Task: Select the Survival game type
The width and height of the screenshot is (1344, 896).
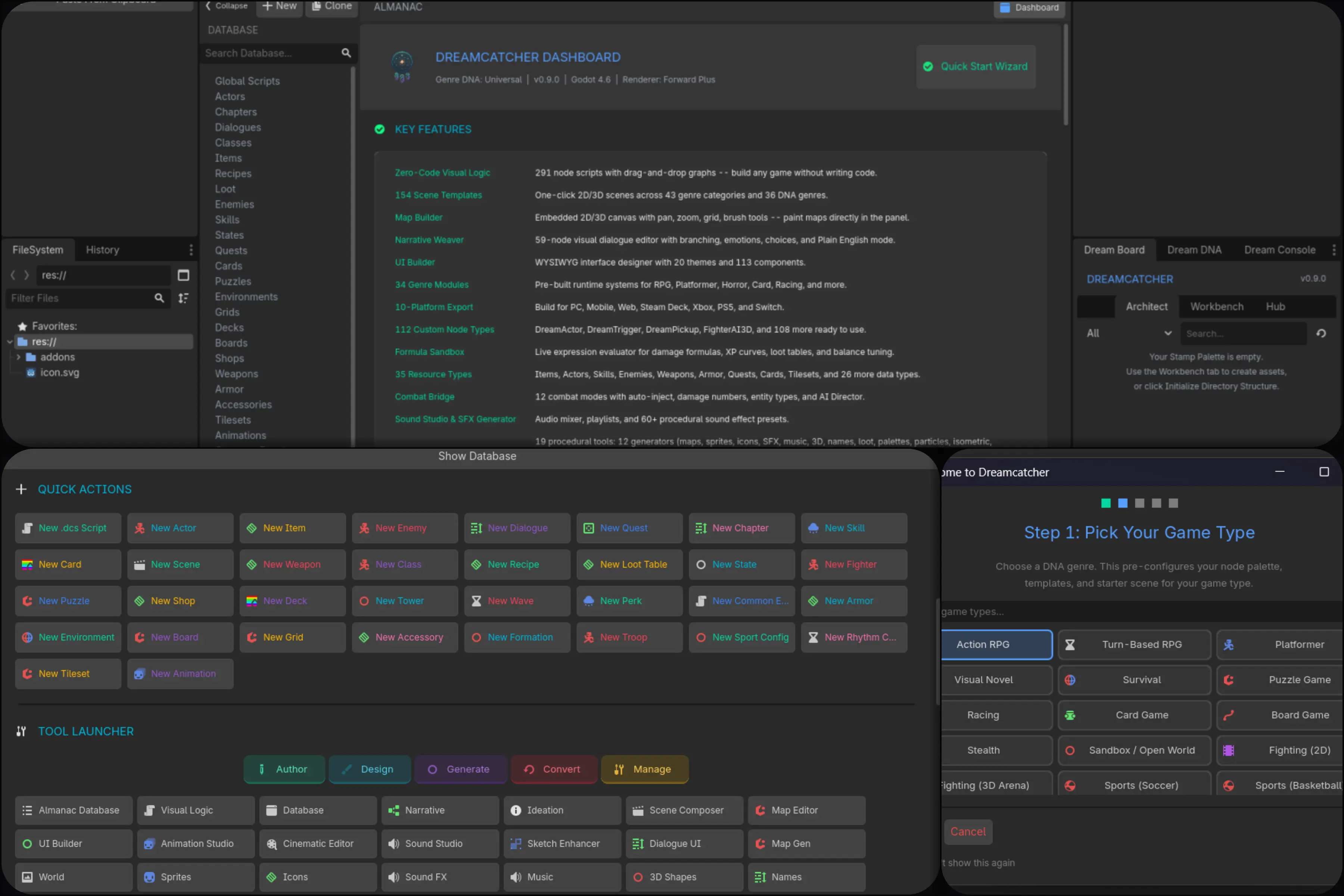Action: click(1134, 680)
